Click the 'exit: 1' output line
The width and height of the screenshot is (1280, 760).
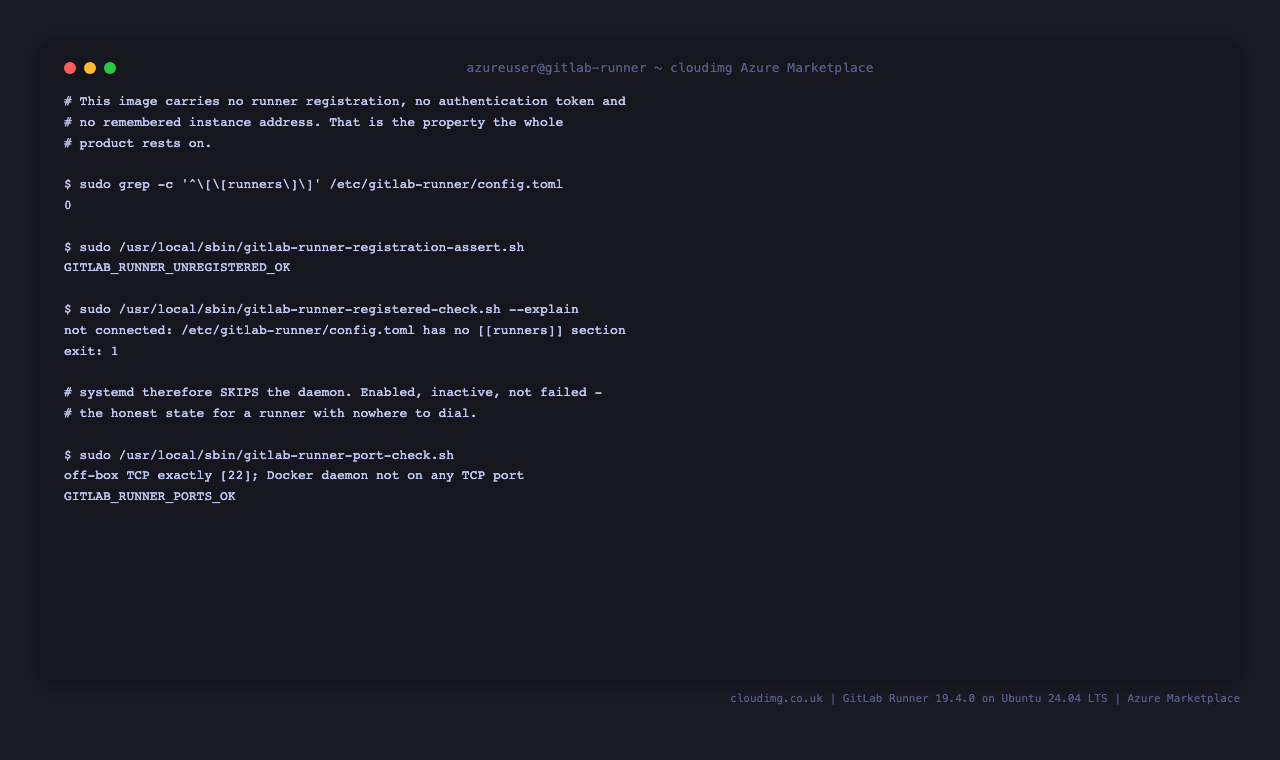(91, 351)
